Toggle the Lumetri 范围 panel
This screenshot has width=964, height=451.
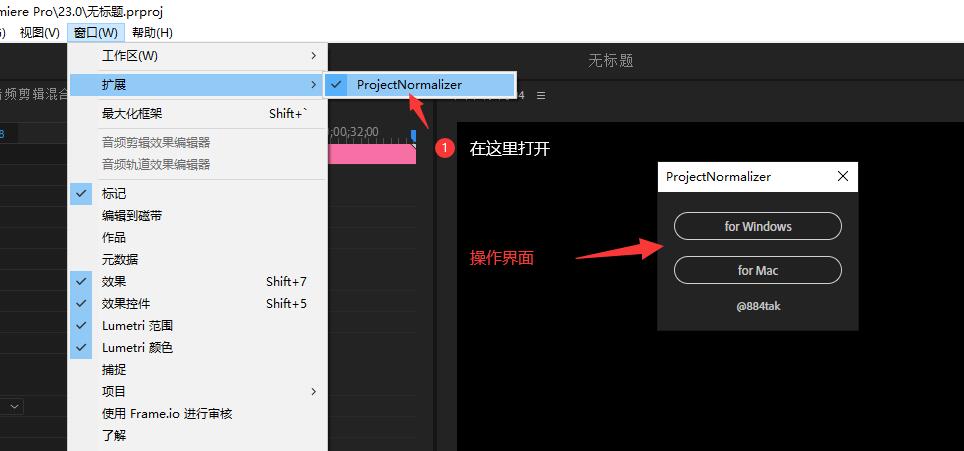(x=198, y=326)
